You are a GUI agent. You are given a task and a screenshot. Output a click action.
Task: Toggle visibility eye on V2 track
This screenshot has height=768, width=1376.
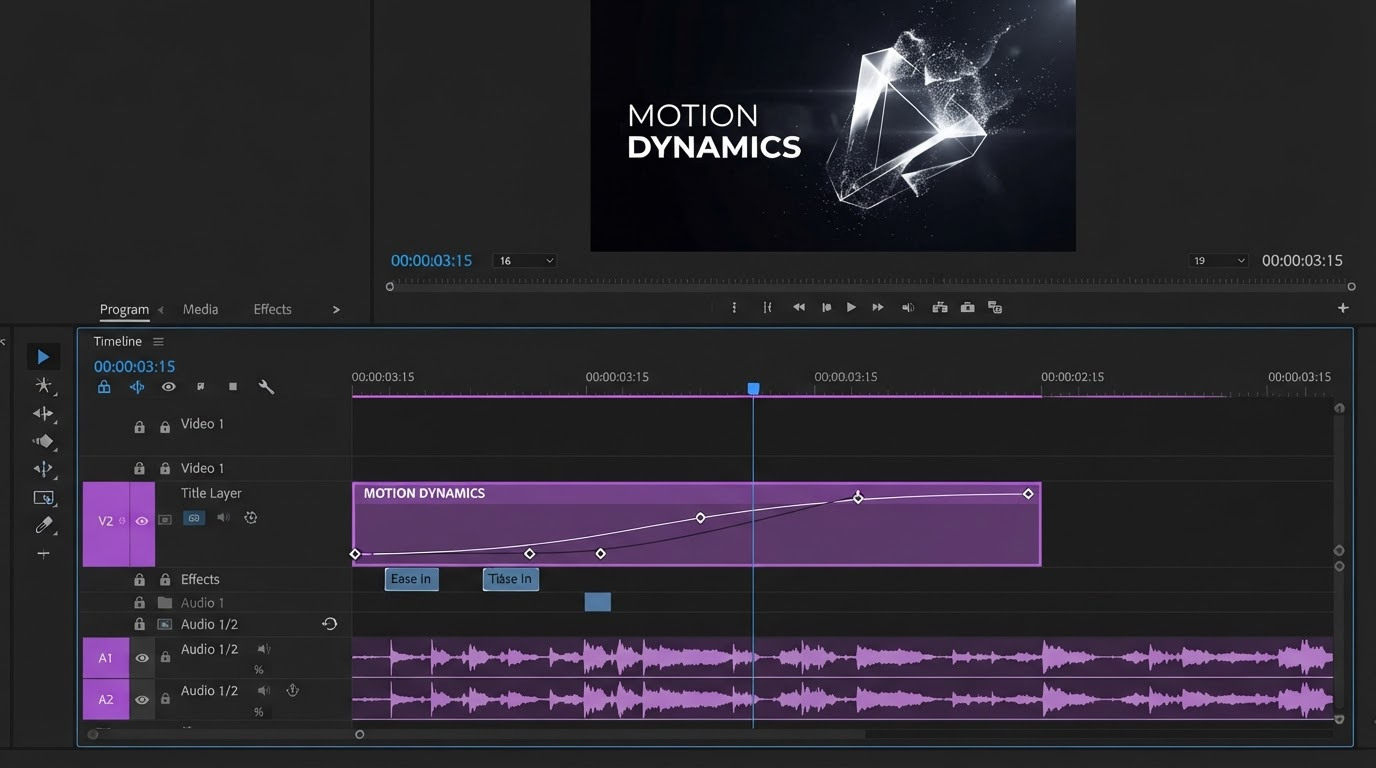[x=142, y=521]
